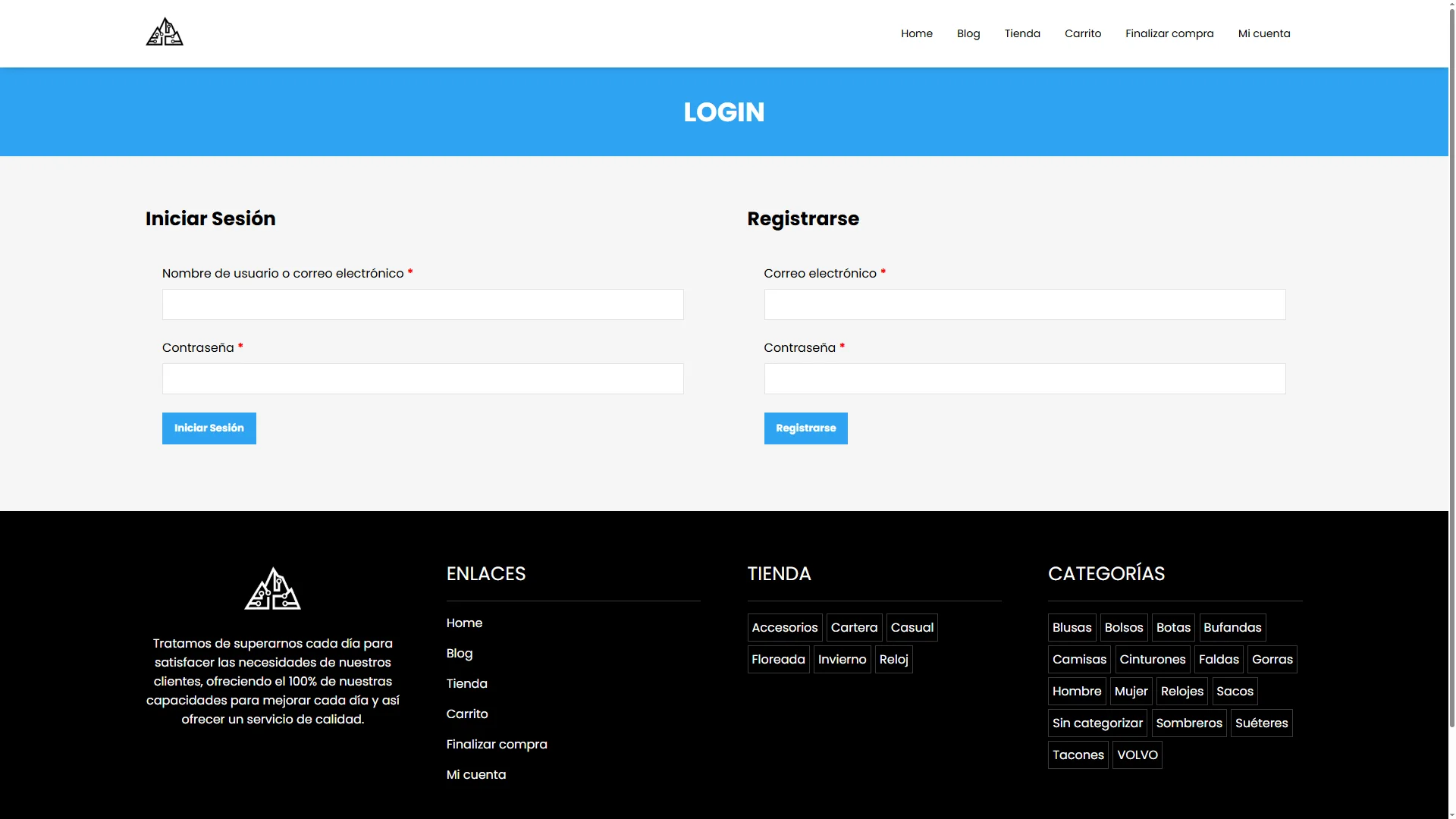This screenshot has width=1456, height=819.
Task: Open the Camisas category
Action: 1079,659
